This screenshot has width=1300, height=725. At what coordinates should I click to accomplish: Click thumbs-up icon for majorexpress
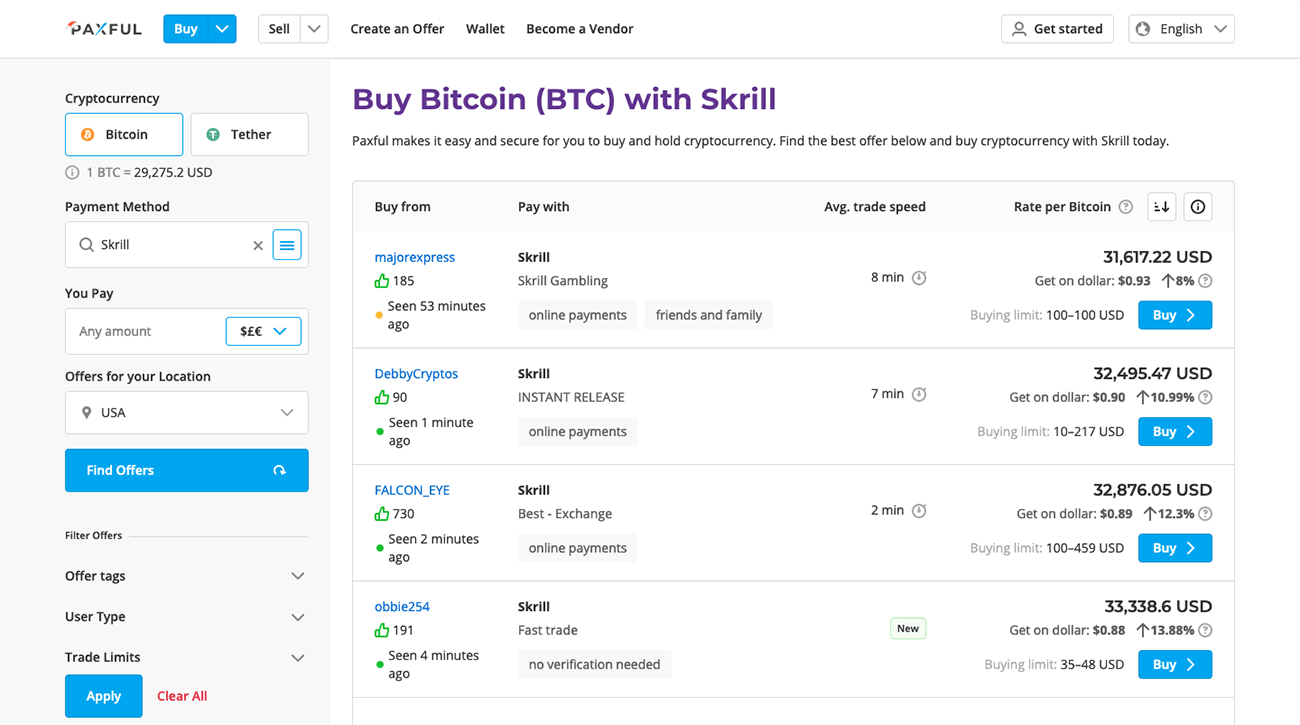[x=381, y=281]
